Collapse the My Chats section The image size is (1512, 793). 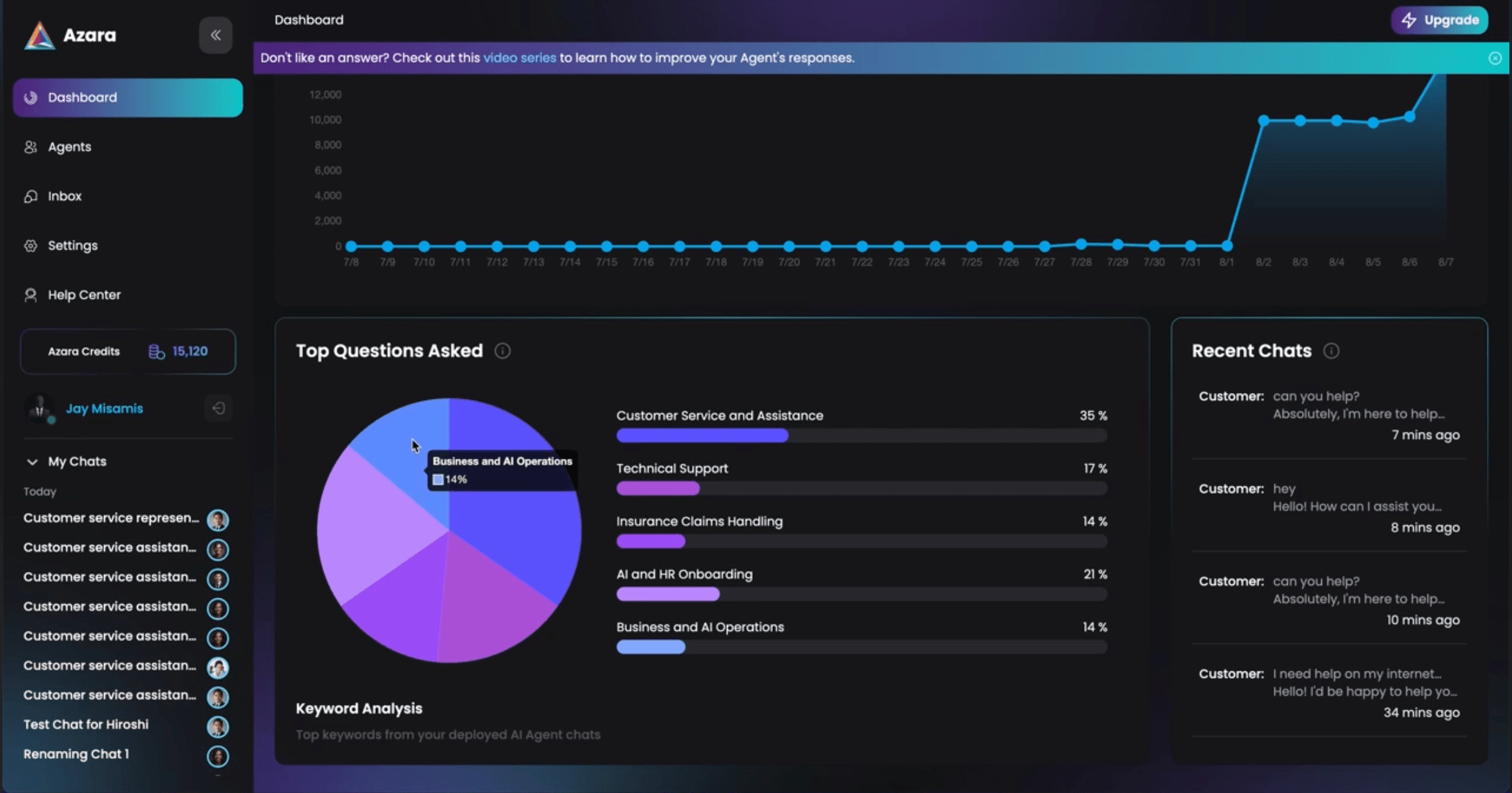[32, 461]
